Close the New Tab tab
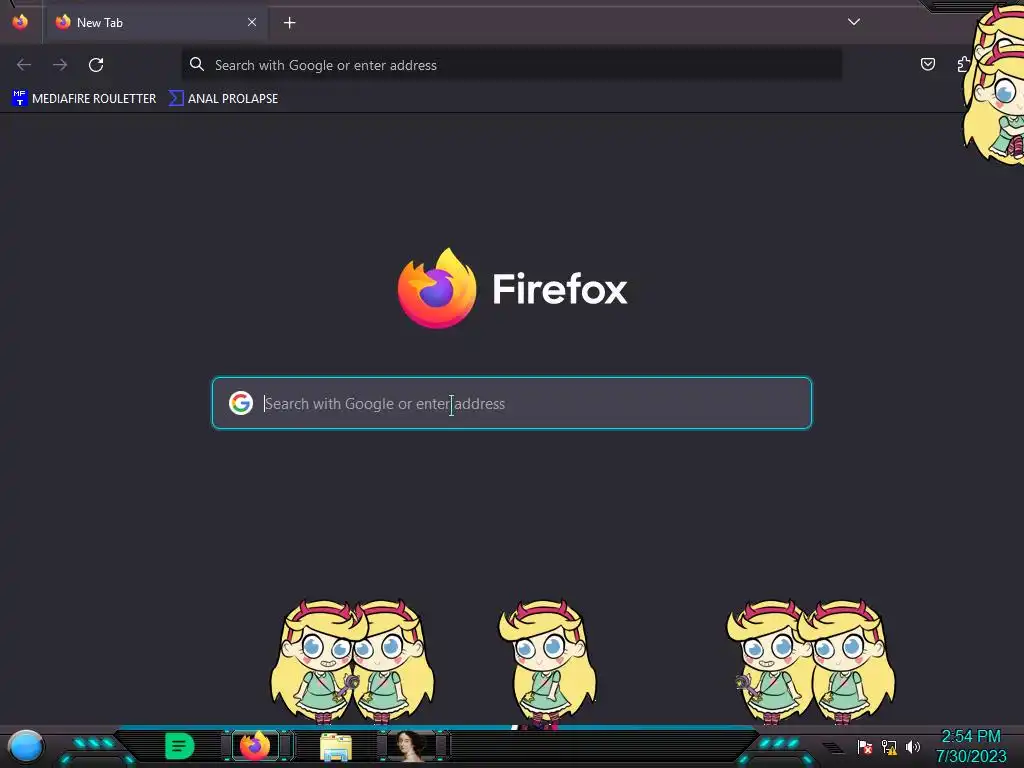Image resolution: width=1024 pixels, height=768 pixels. click(x=252, y=22)
